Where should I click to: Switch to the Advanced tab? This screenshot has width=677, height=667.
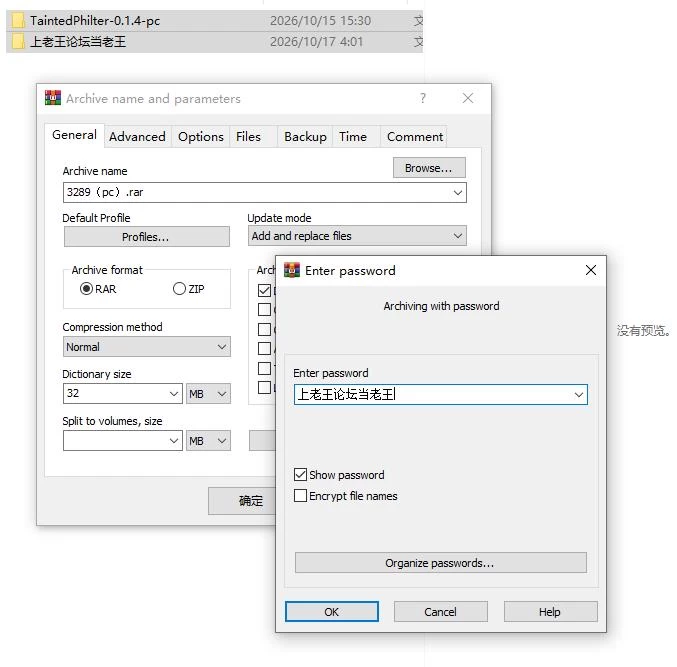tap(137, 137)
